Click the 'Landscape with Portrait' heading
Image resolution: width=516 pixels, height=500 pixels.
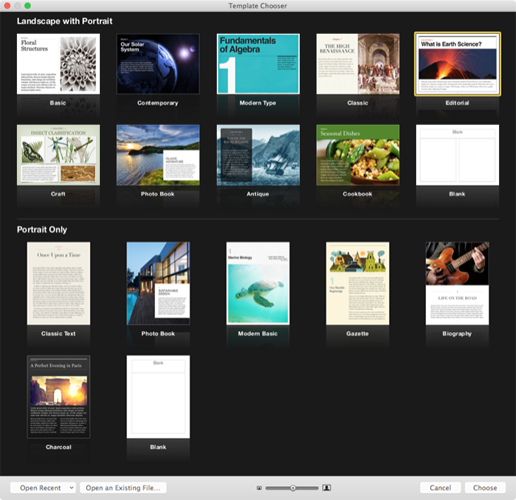pyautogui.click(x=65, y=21)
